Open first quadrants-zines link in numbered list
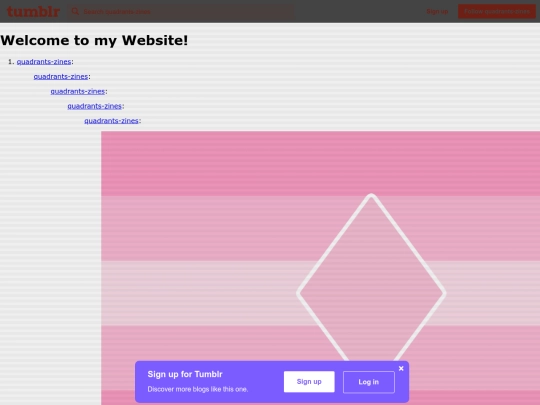This screenshot has width=540, height=405. 44,62
